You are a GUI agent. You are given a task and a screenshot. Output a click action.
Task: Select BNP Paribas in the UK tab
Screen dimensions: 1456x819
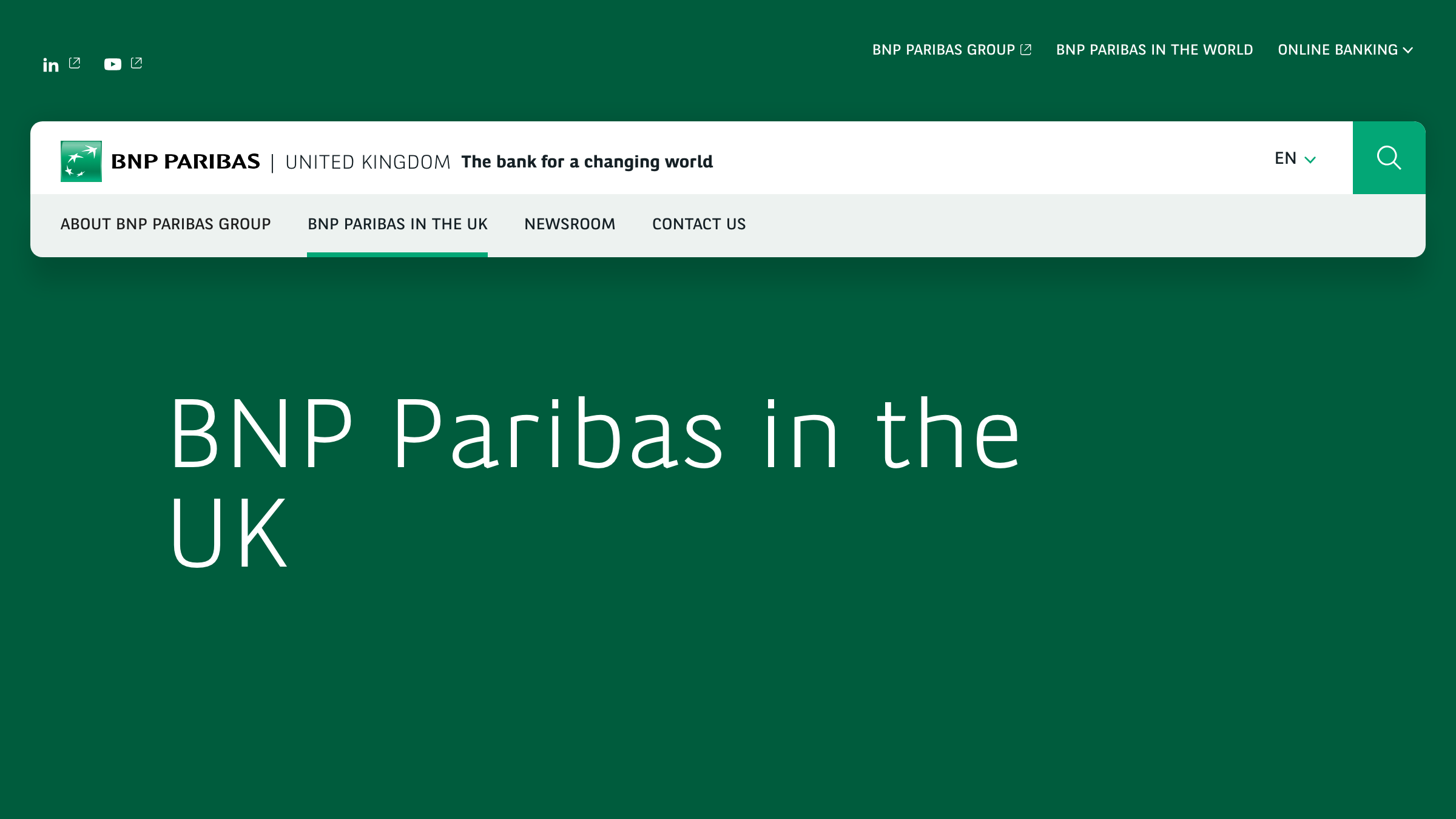point(397,224)
